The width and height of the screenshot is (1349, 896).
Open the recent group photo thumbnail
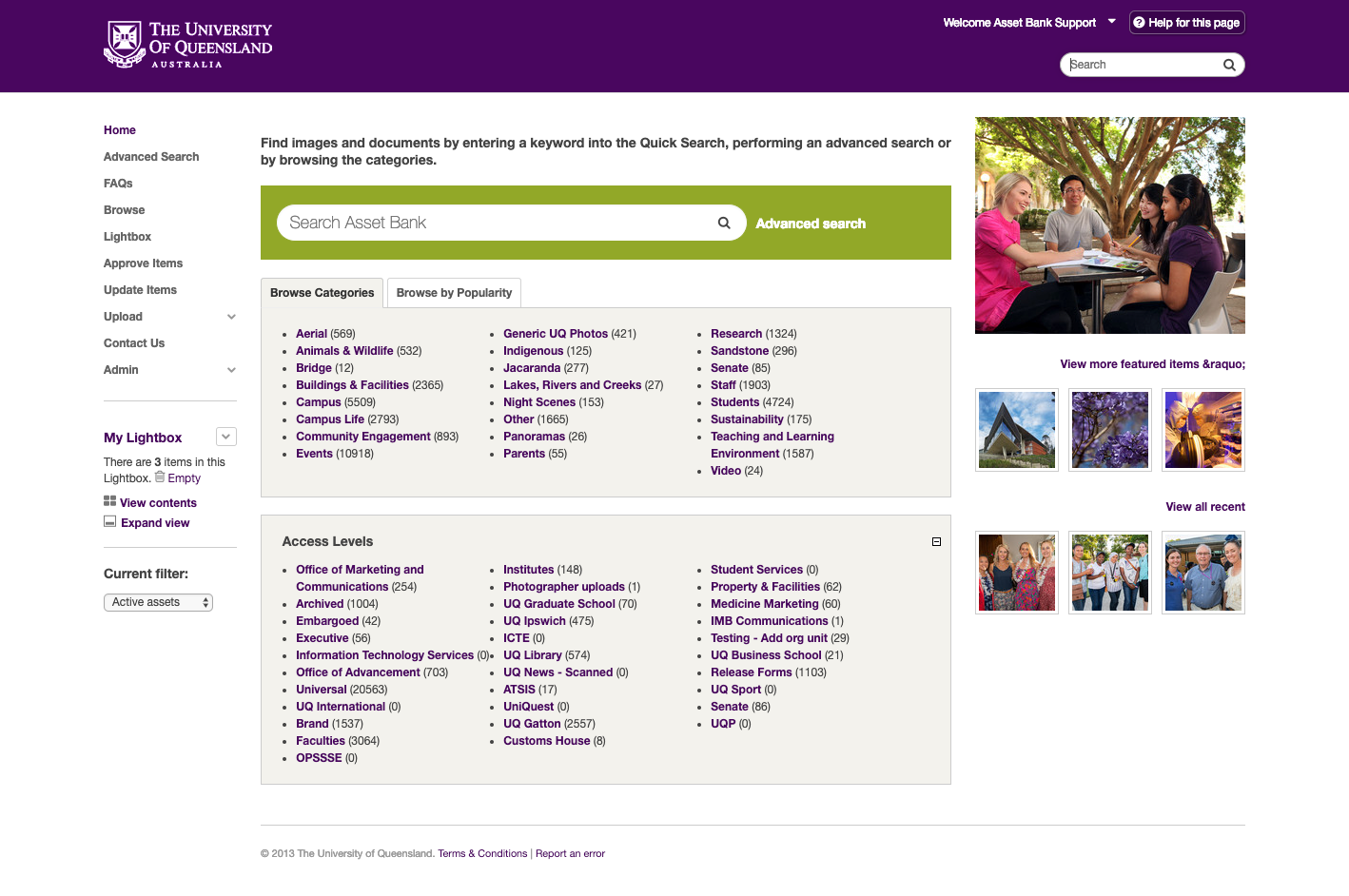(x=1110, y=573)
